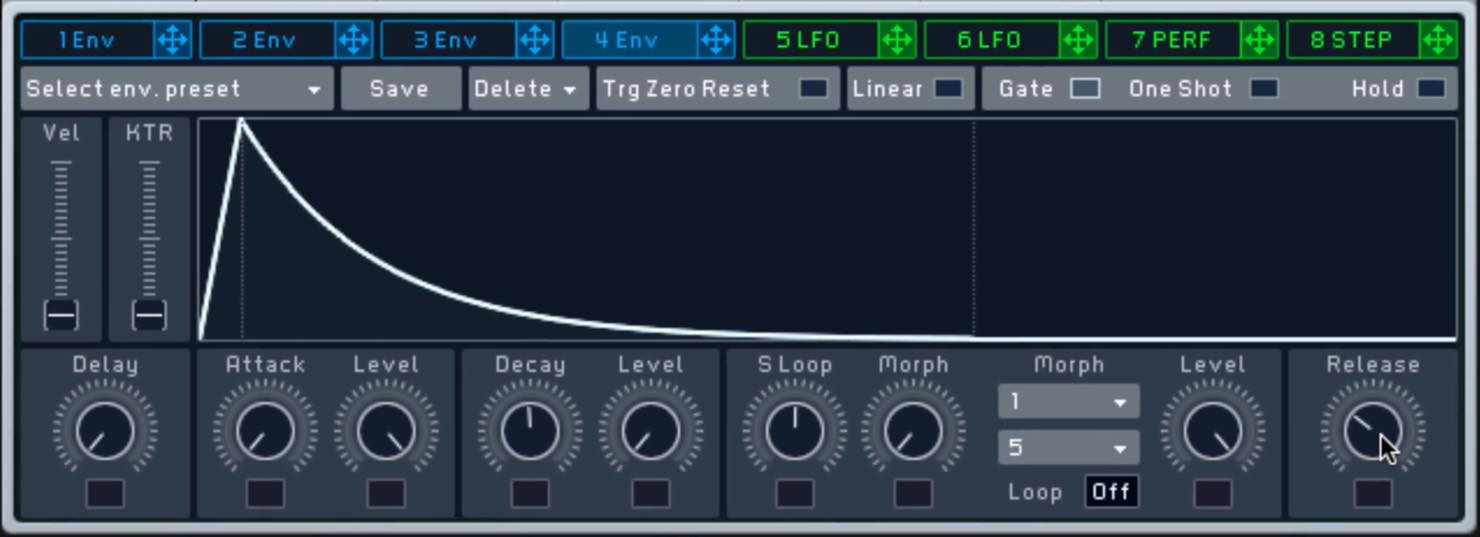Click the drag-assign icon of 5 LFO
1480x537 pixels.
[x=897, y=40]
